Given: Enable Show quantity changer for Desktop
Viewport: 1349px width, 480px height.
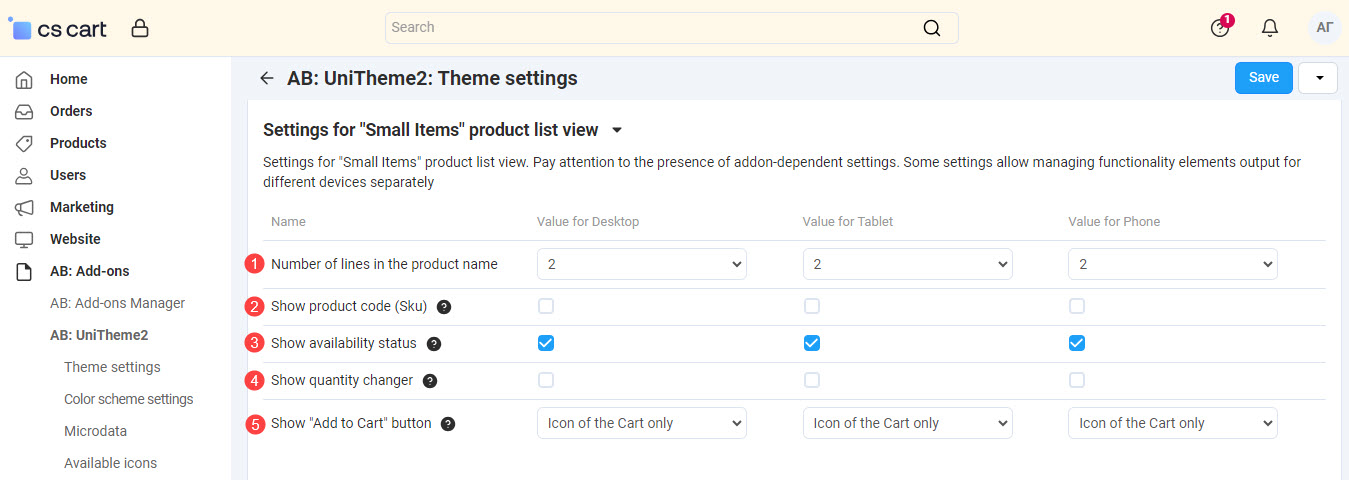Looking at the screenshot, I should click(546, 380).
